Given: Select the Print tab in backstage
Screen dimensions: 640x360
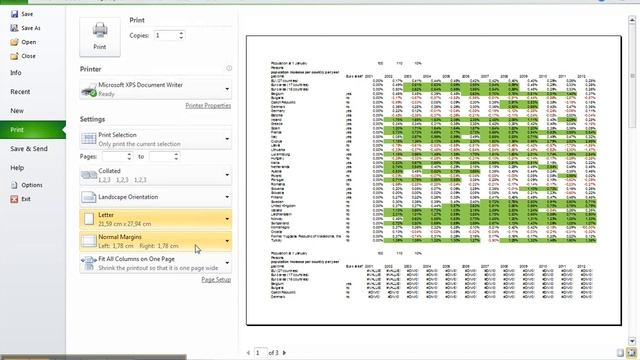Looking at the screenshot, I should point(33,130).
